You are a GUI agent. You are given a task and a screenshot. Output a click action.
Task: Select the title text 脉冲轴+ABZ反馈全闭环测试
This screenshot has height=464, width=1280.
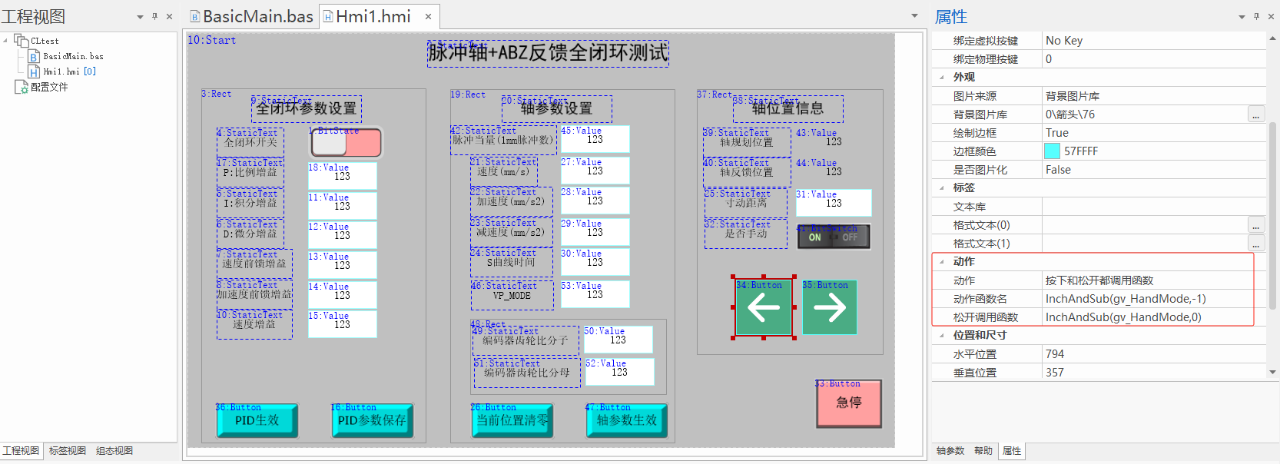click(548, 54)
